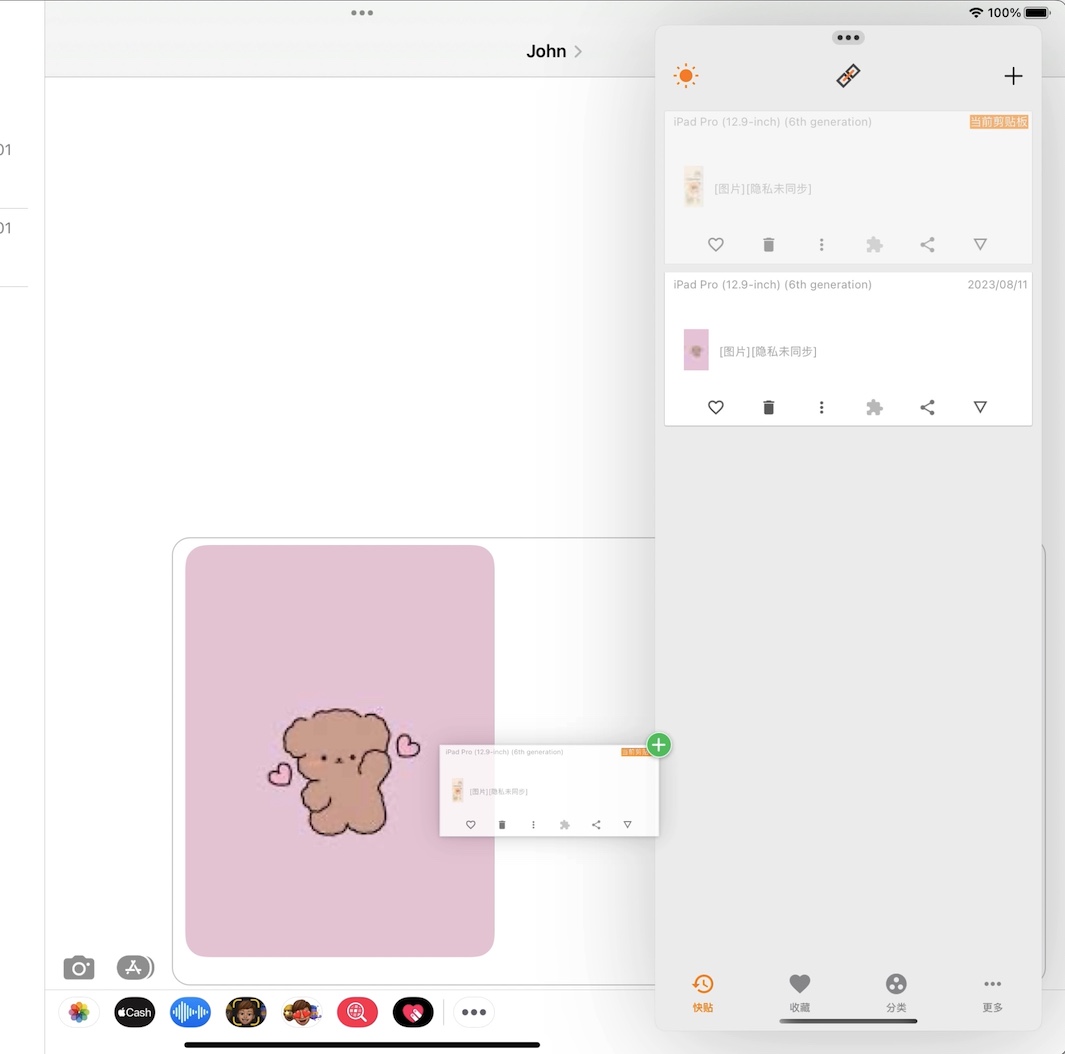The width and height of the screenshot is (1065, 1054).
Task: Share the current clipboard image item
Action: point(927,245)
